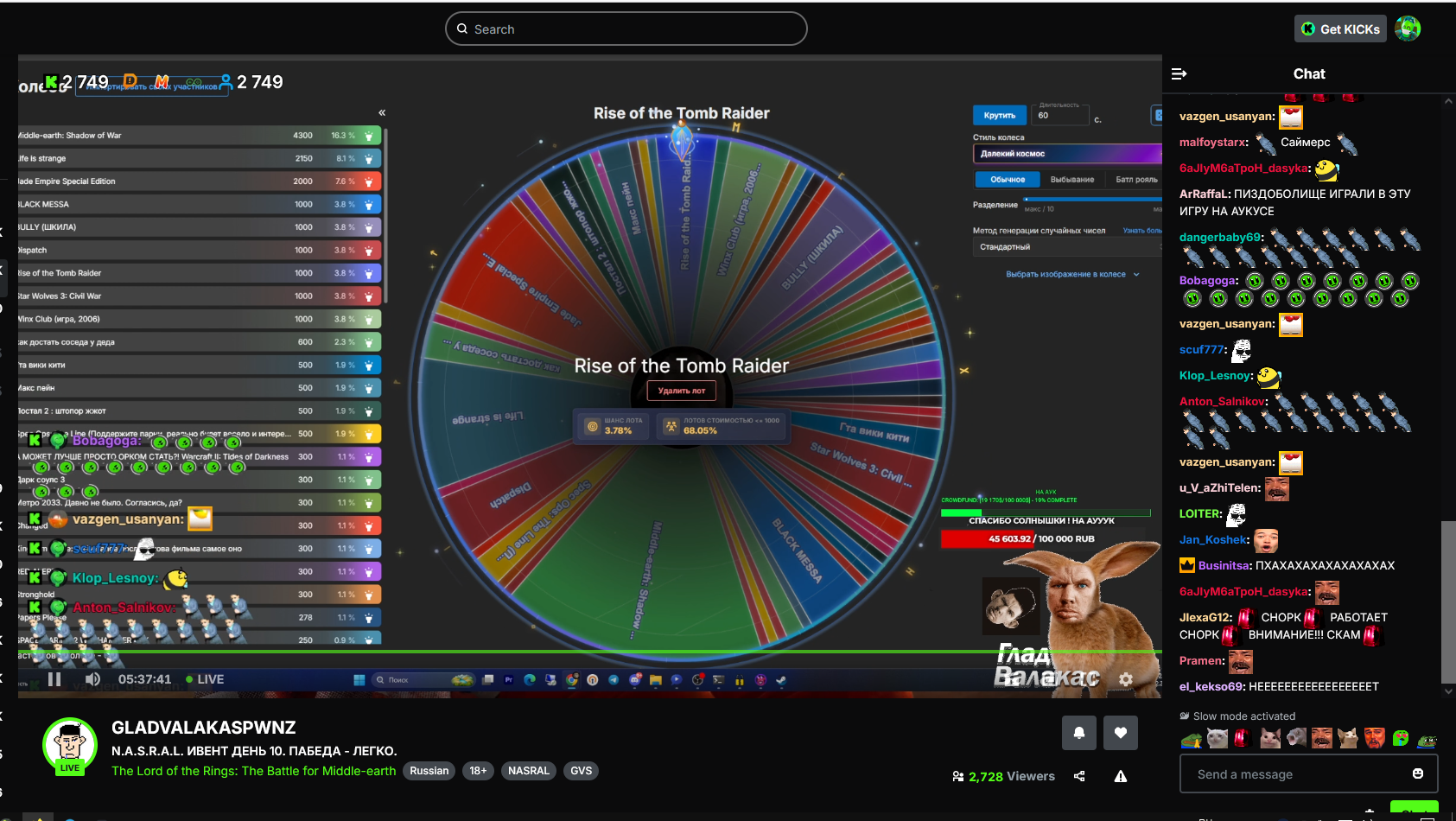Screen dimensions: 1456x821
Task: Expand Выбрать изображение в колесе option
Action: click(x=1072, y=275)
